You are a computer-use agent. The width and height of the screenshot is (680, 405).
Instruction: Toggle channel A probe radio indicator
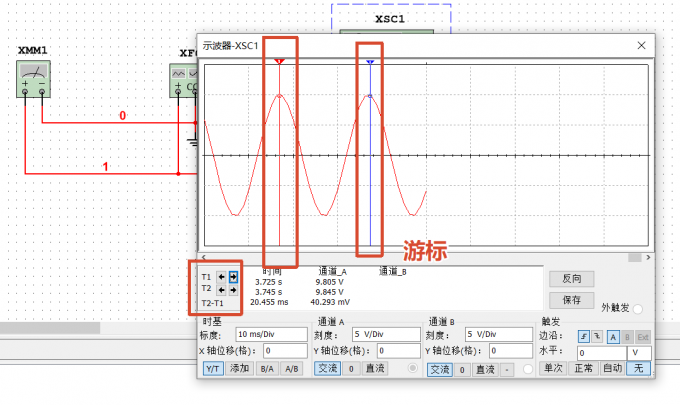[412, 368]
